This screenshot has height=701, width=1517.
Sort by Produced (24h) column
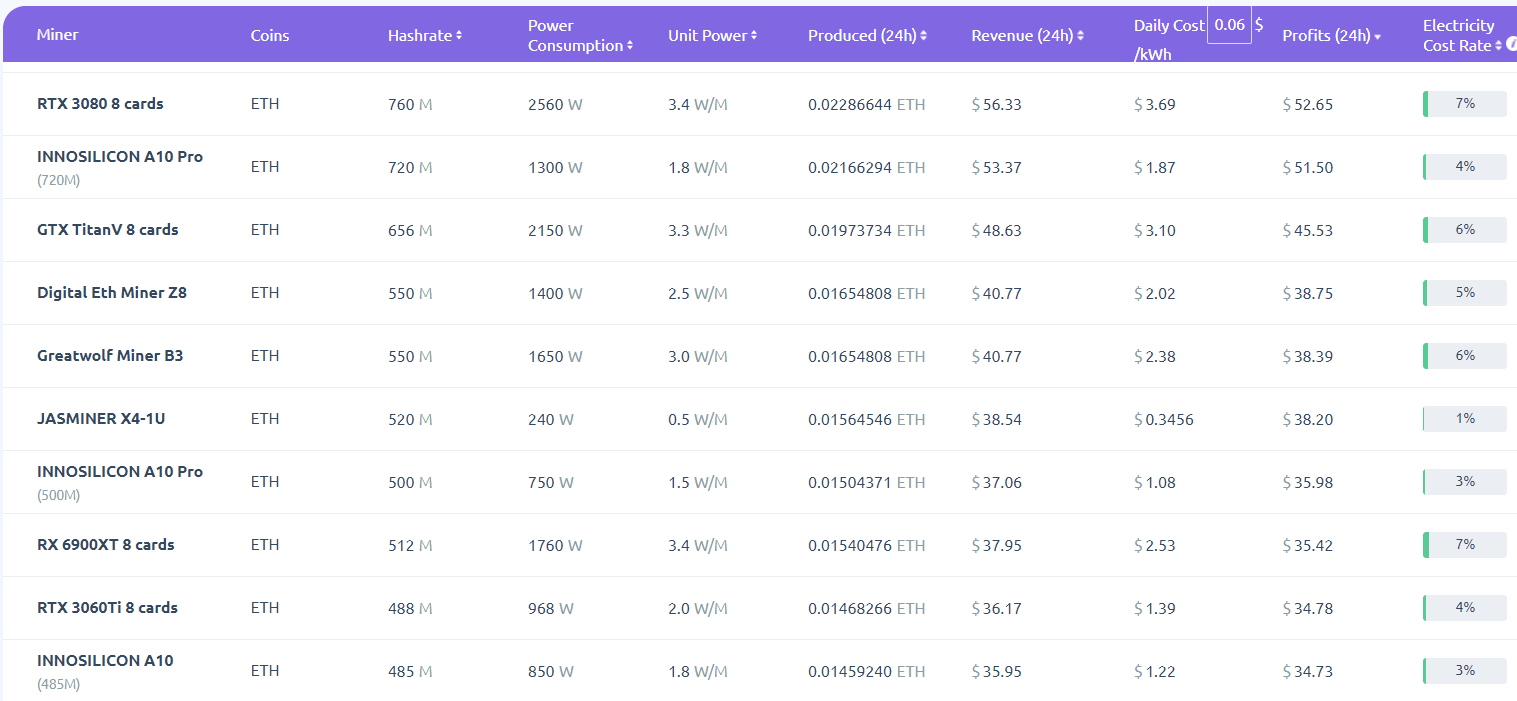point(923,36)
